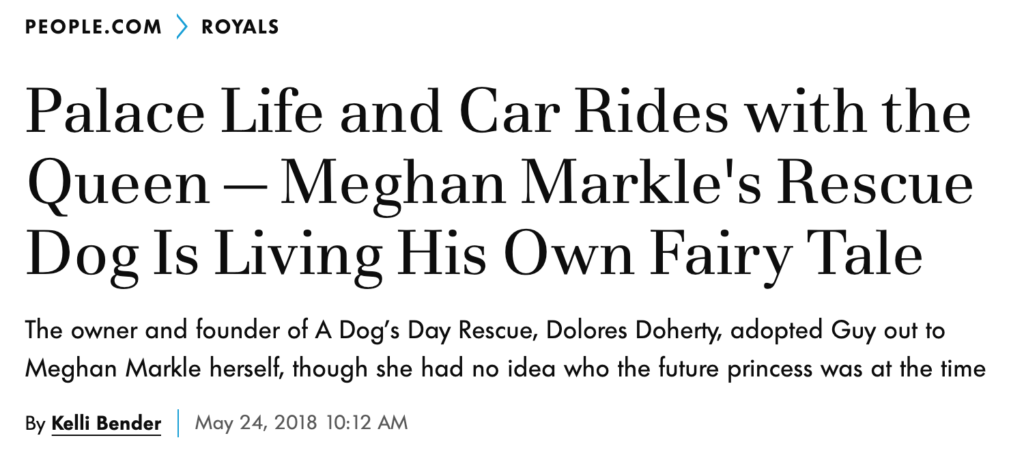1024x466 pixels.
Task: Click the blue divider beside author name
Action: (x=178, y=423)
